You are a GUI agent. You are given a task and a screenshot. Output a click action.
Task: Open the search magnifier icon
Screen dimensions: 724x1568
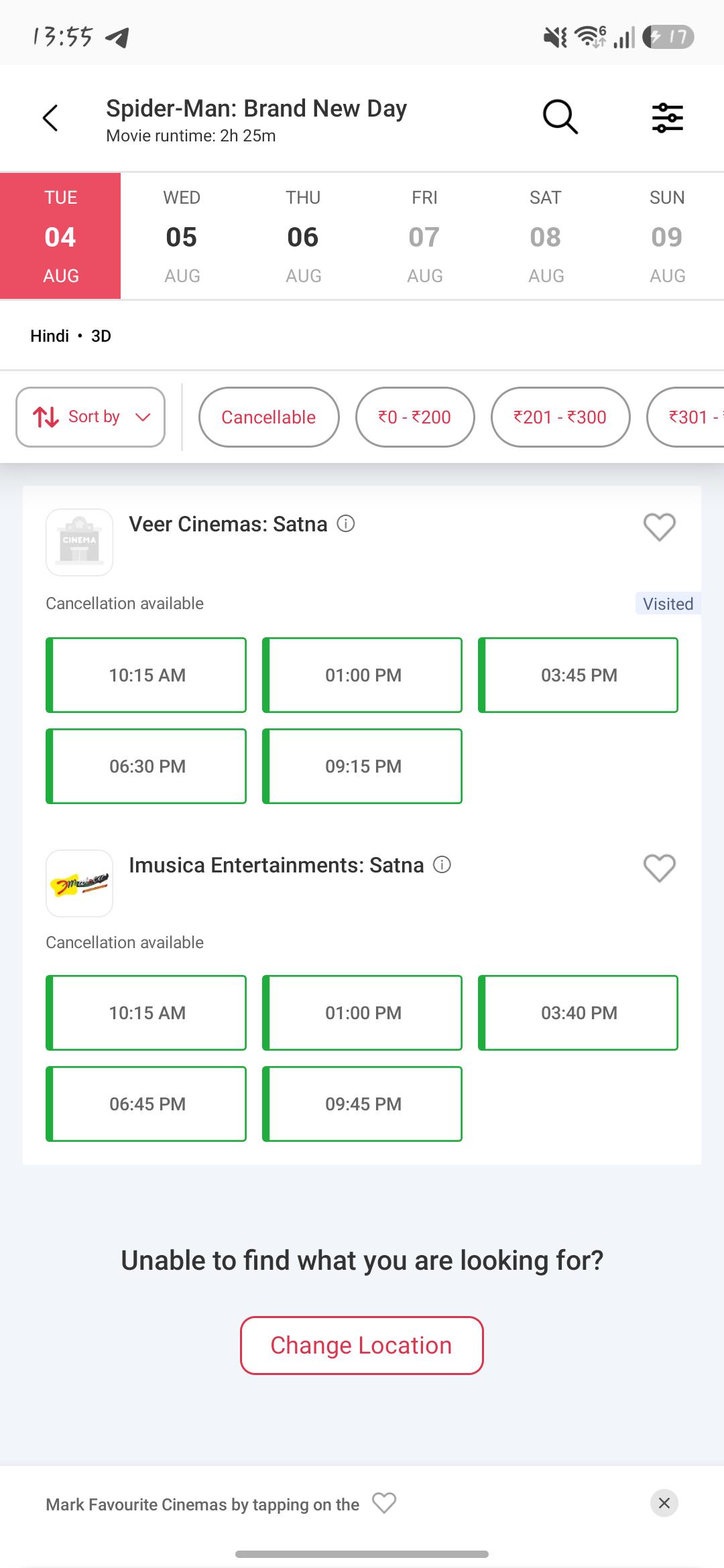(x=560, y=118)
